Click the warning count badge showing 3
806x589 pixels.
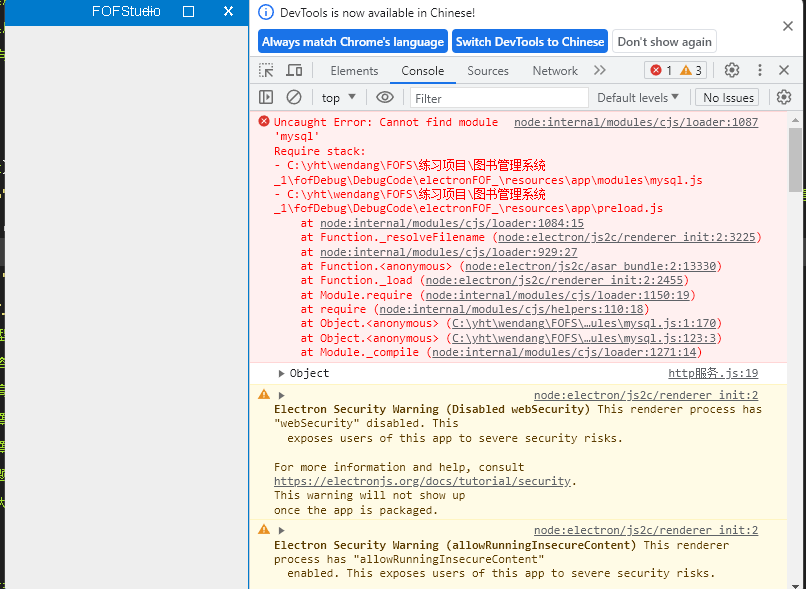[x=691, y=70]
